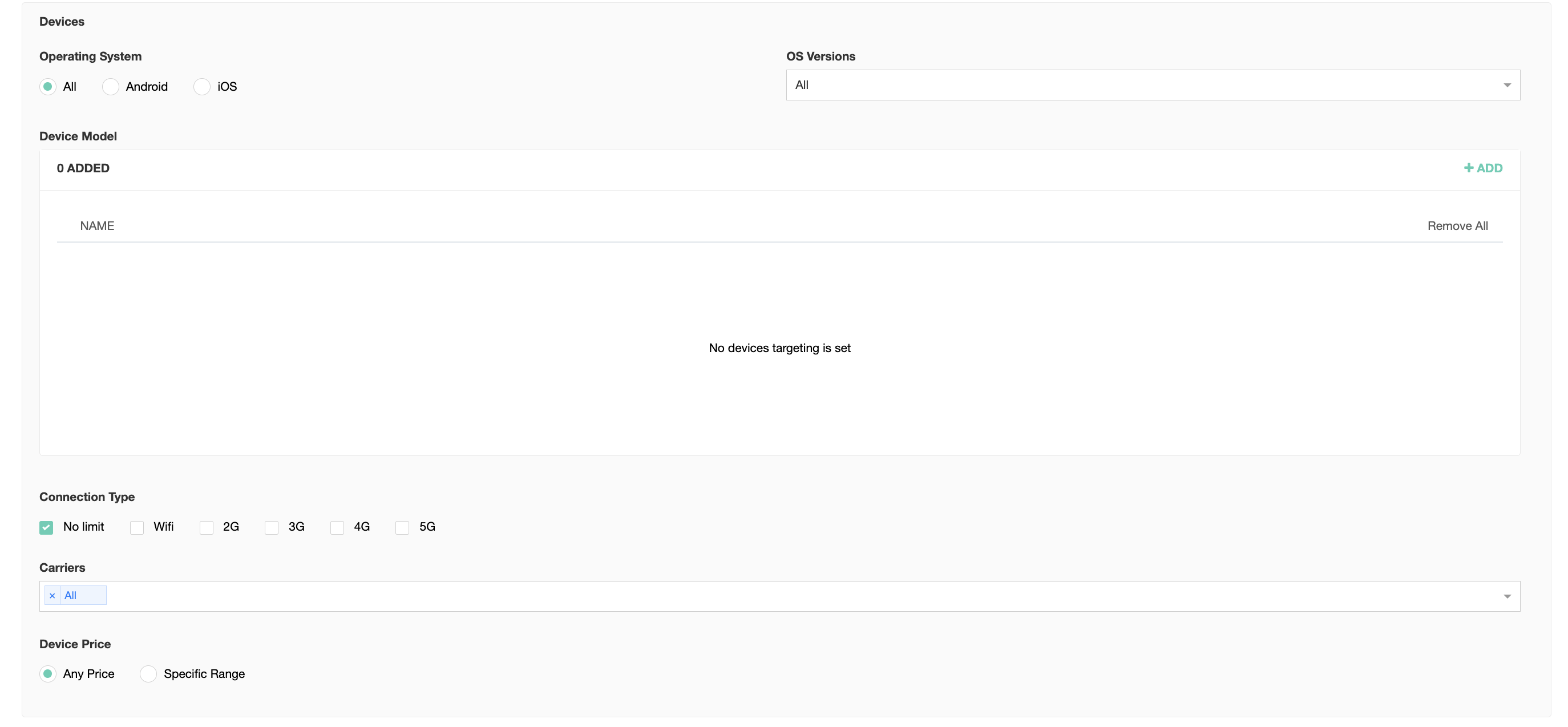Screen dimensions: 1568x727
Task: Enable the 4G connection checkbox
Action: pyautogui.click(x=337, y=527)
